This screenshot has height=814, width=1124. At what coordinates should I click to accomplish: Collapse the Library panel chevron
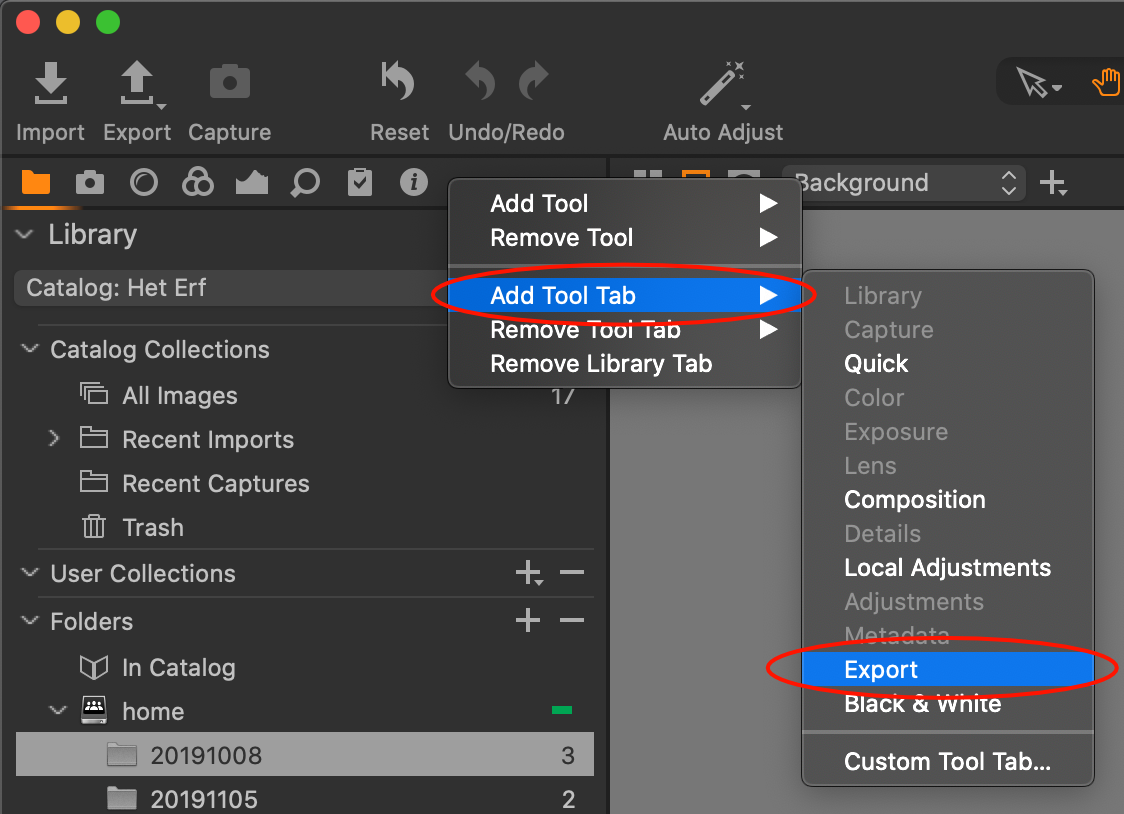24,234
